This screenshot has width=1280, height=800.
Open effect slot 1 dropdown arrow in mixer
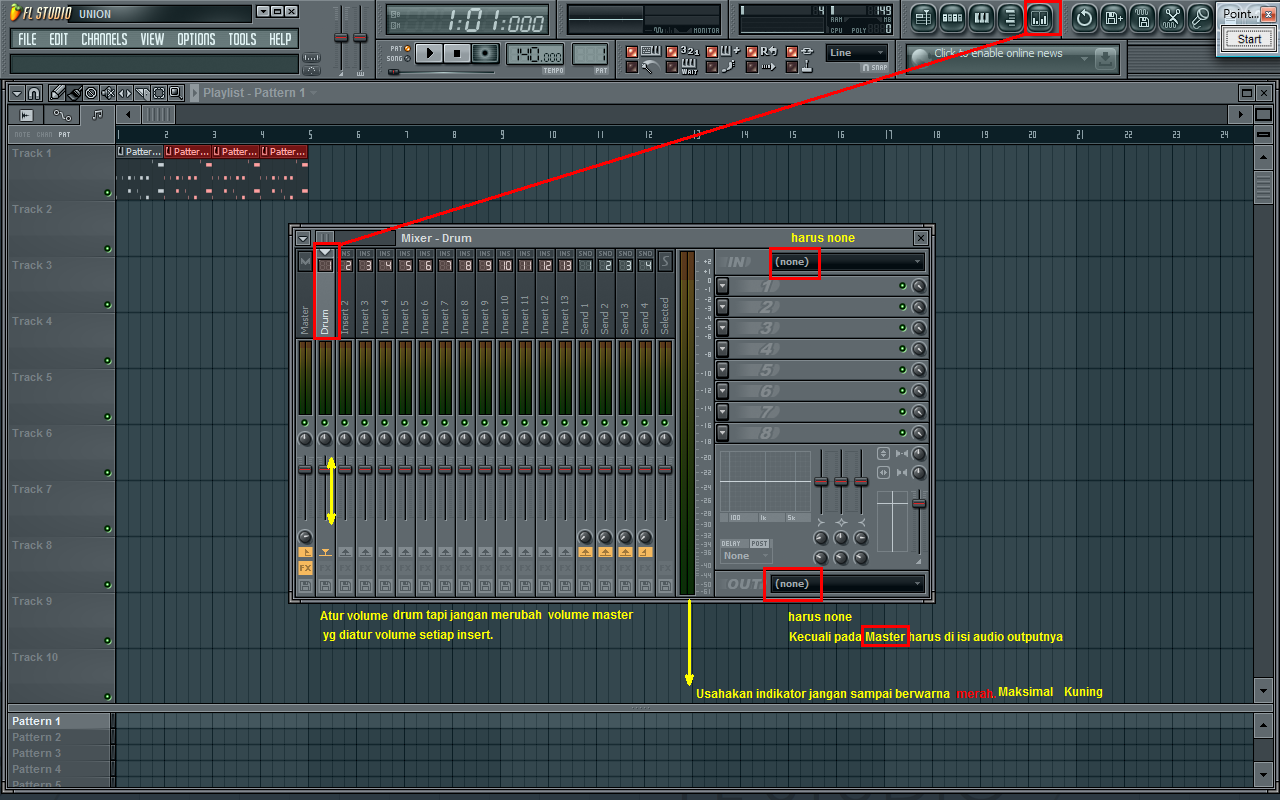723,286
